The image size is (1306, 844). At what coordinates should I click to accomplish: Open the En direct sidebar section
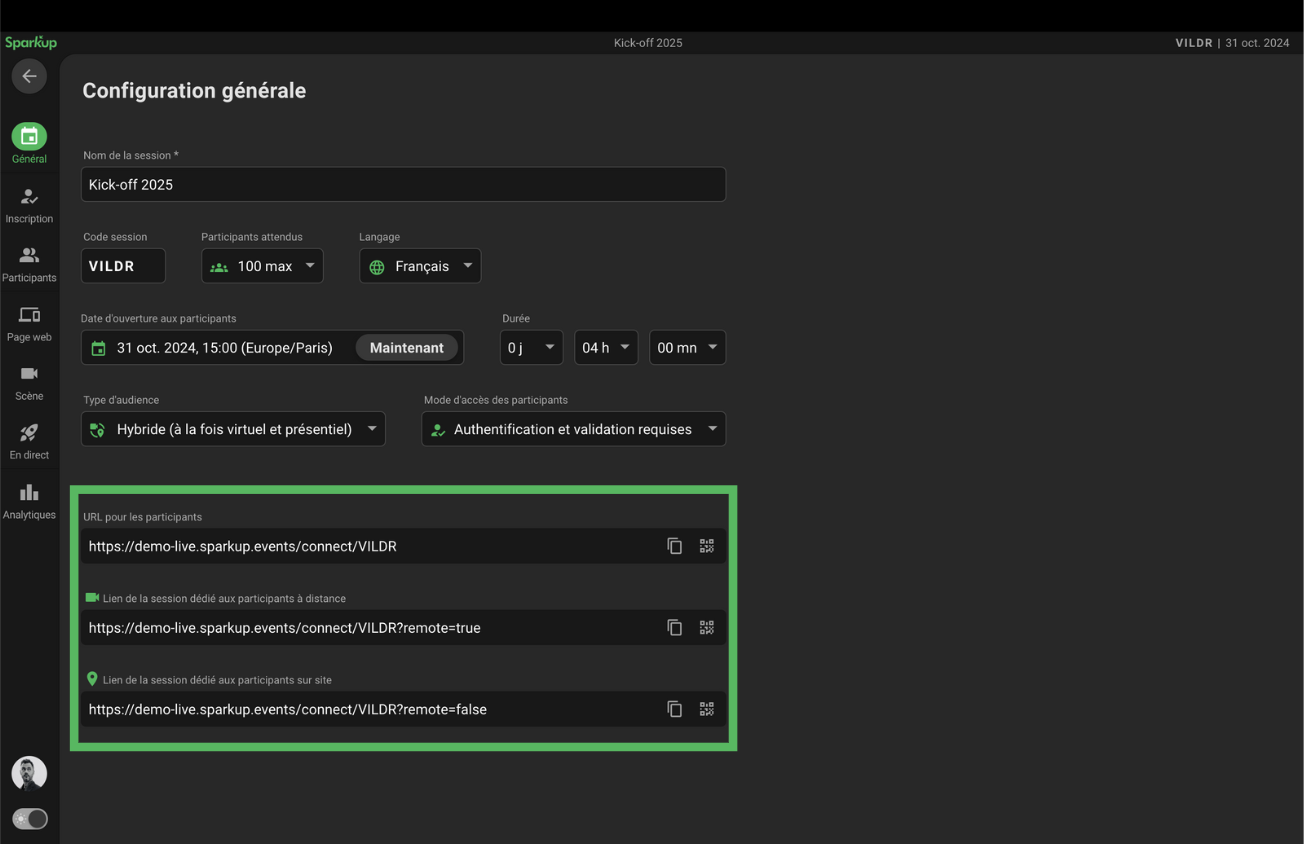click(x=29, y=442)
